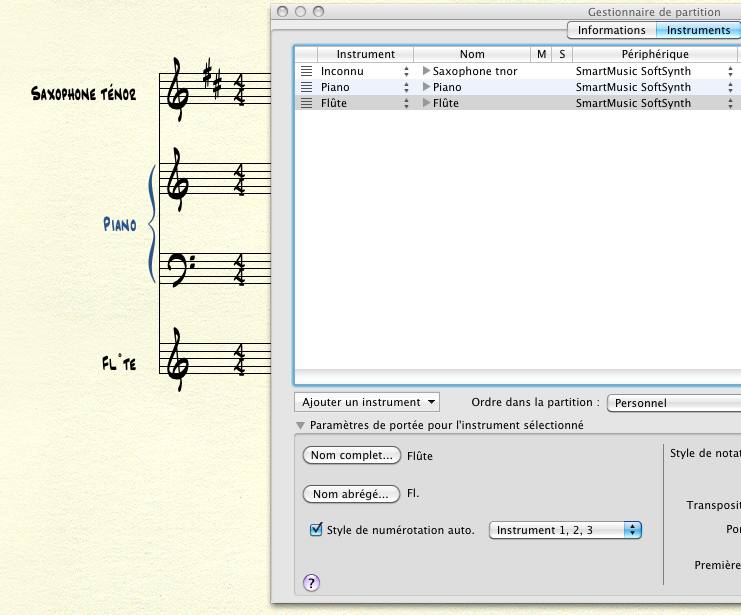
Task: Expand the Piano name disclosure triangle
Action: [427, 88]
